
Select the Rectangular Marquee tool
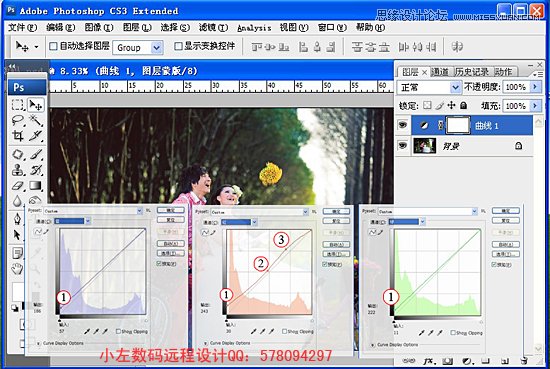click(18, 105)
